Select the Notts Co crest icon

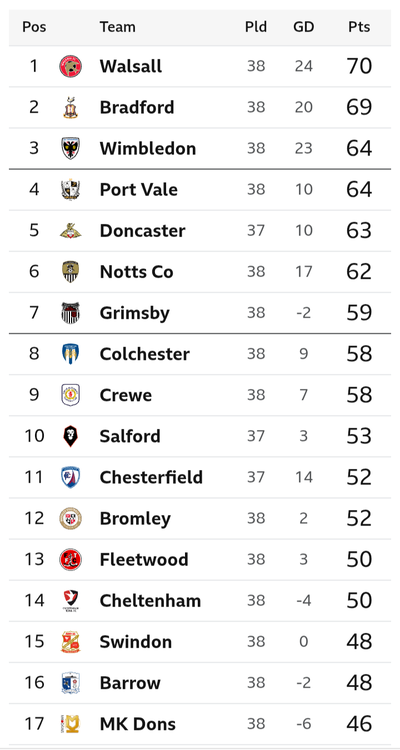tap(70, 272)
